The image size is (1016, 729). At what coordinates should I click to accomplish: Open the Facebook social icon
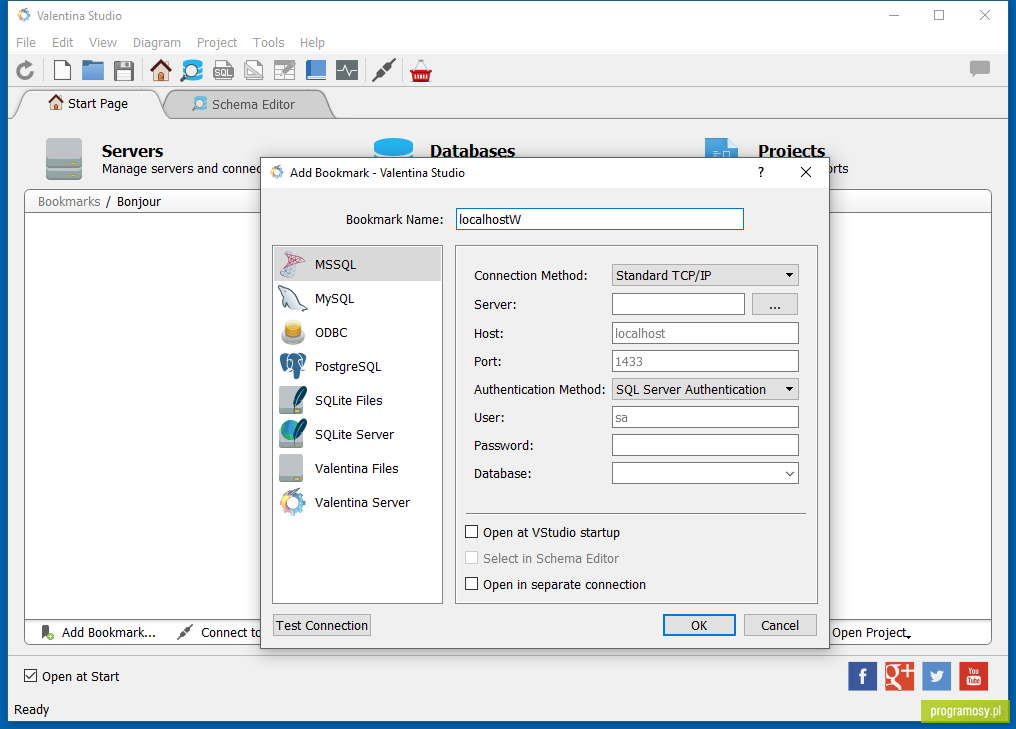[862, 677]
